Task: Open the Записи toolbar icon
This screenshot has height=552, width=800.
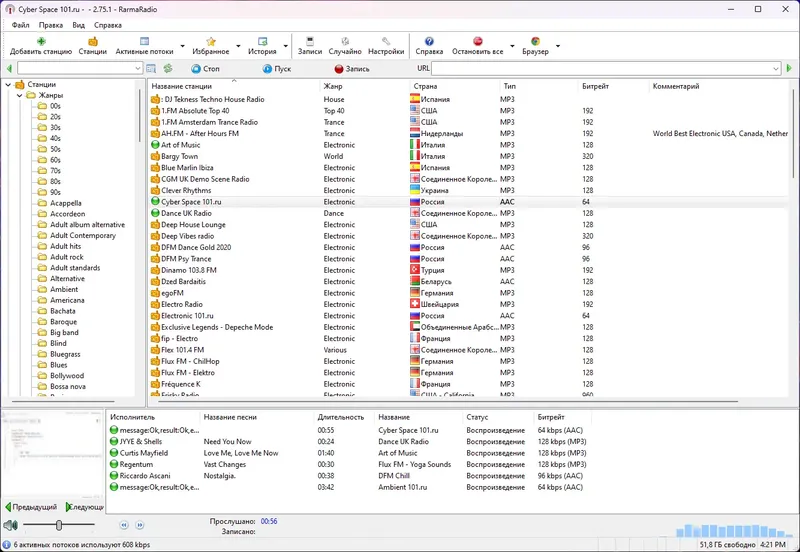Action: [310, 41]
